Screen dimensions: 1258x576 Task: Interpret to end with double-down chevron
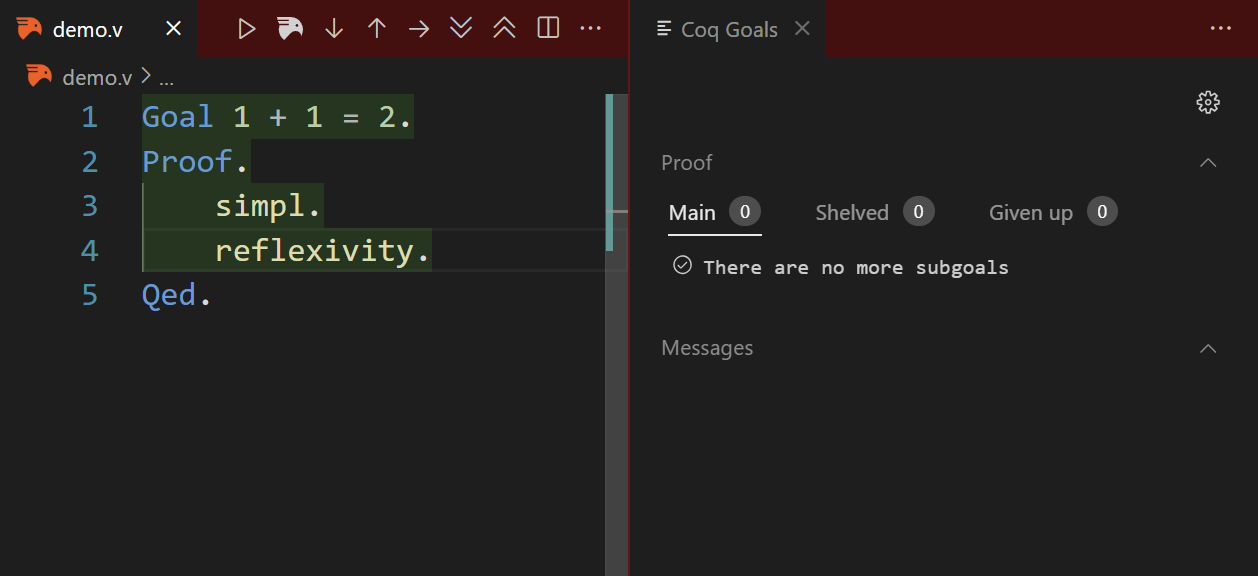click(461, 29)
